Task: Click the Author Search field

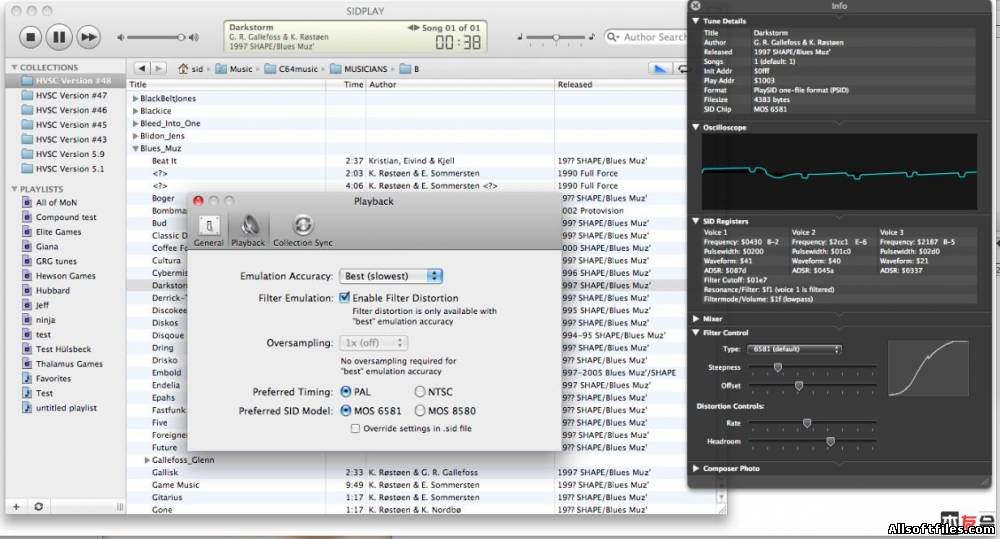Action: coord(645,37)
